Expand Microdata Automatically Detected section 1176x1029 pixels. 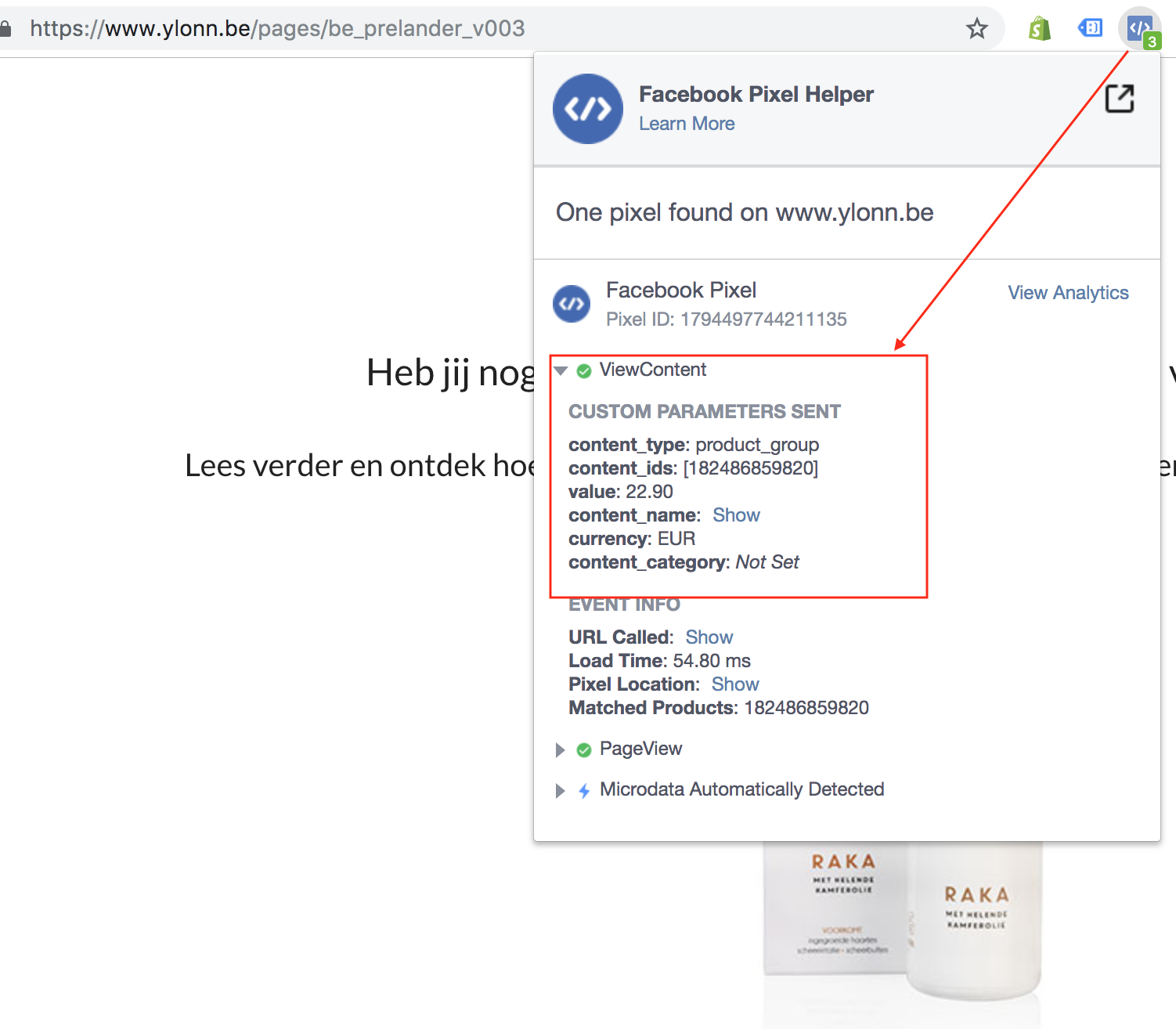tap(560, 790)
